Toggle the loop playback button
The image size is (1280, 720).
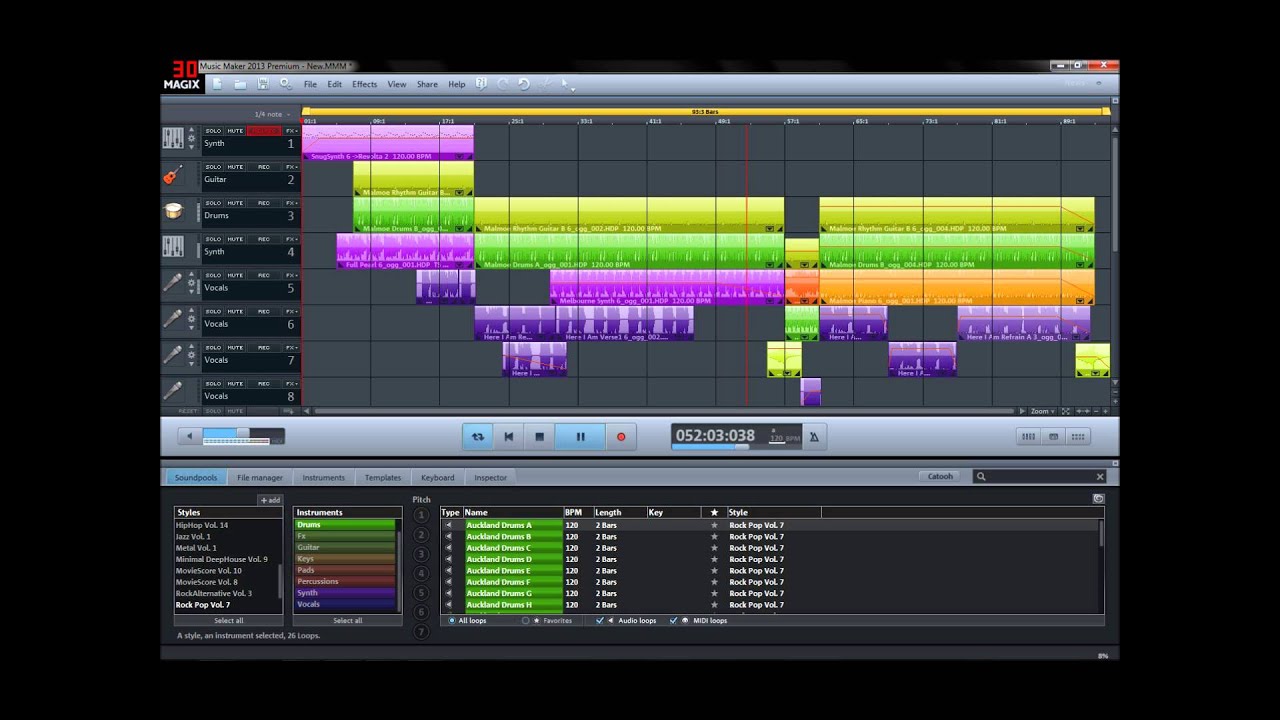[477, 436]
